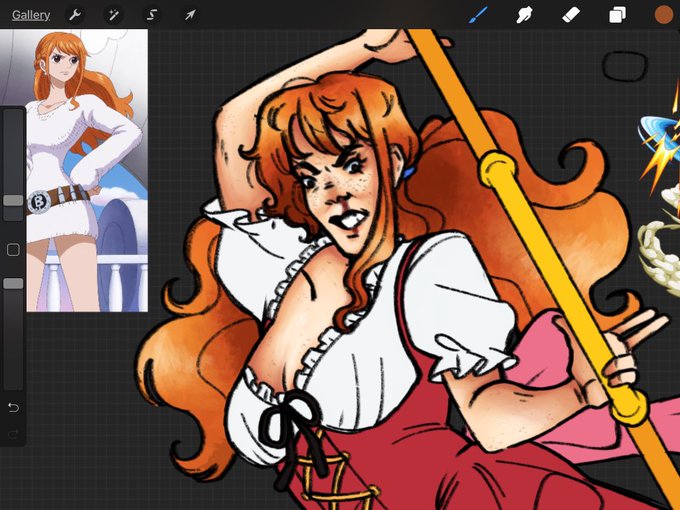680x510 pixels.
Task: Click the brush opacity slider handle
Action: tap(13, 284)
